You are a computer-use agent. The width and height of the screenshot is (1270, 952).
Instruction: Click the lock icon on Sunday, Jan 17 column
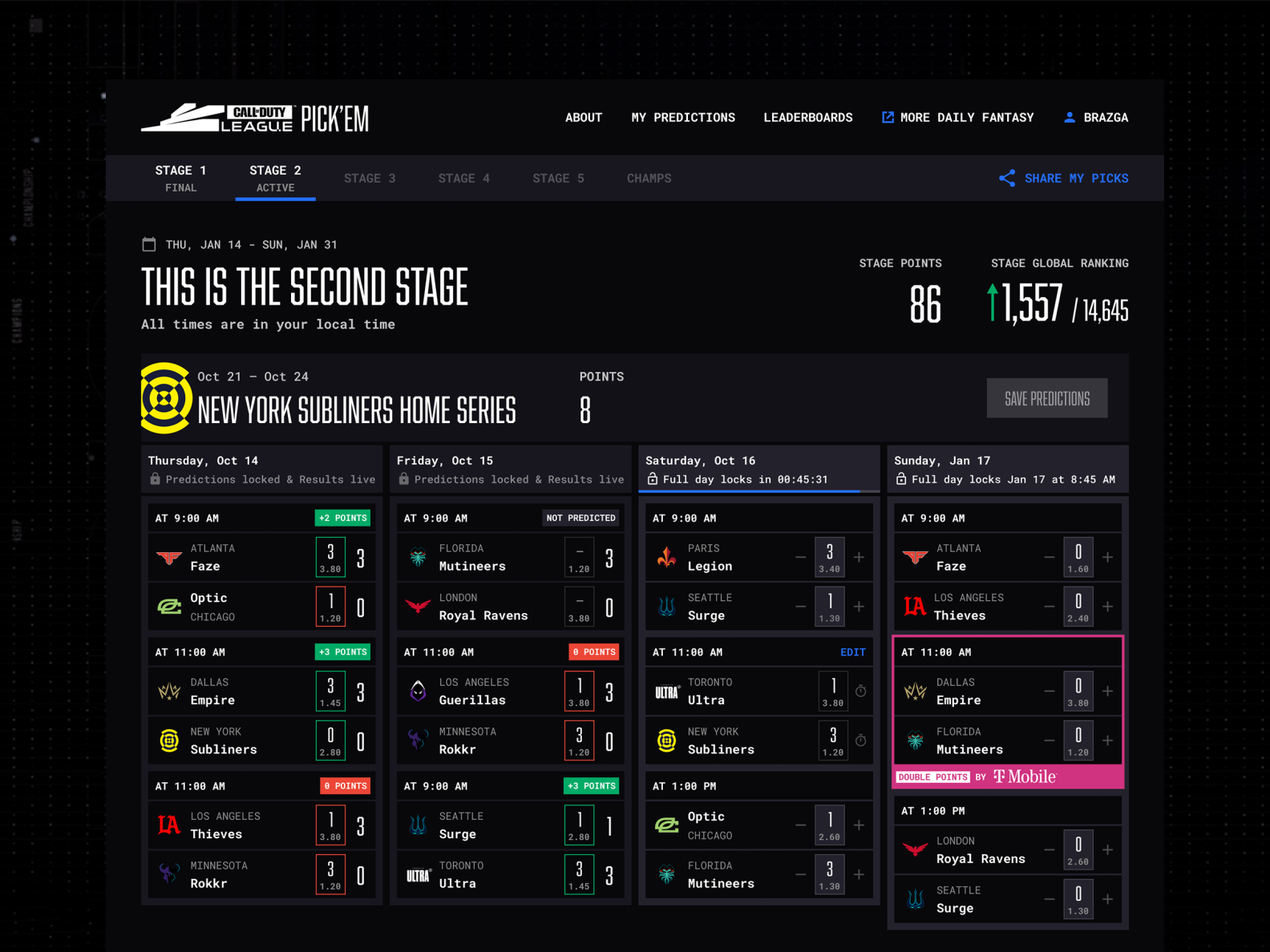[x=901, y=479]
